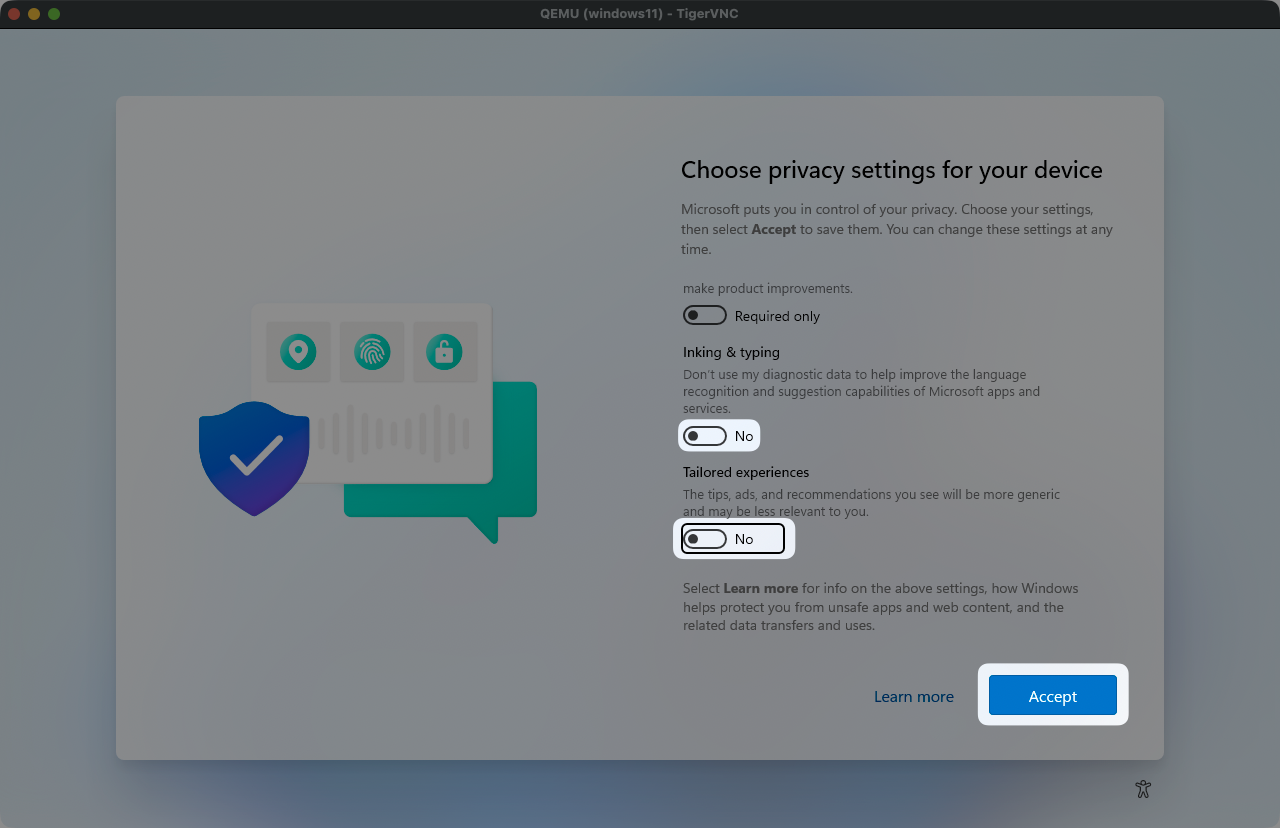Maximize the window using the green button
Viewport: 1280px width, 828px height.
[54, 14]
